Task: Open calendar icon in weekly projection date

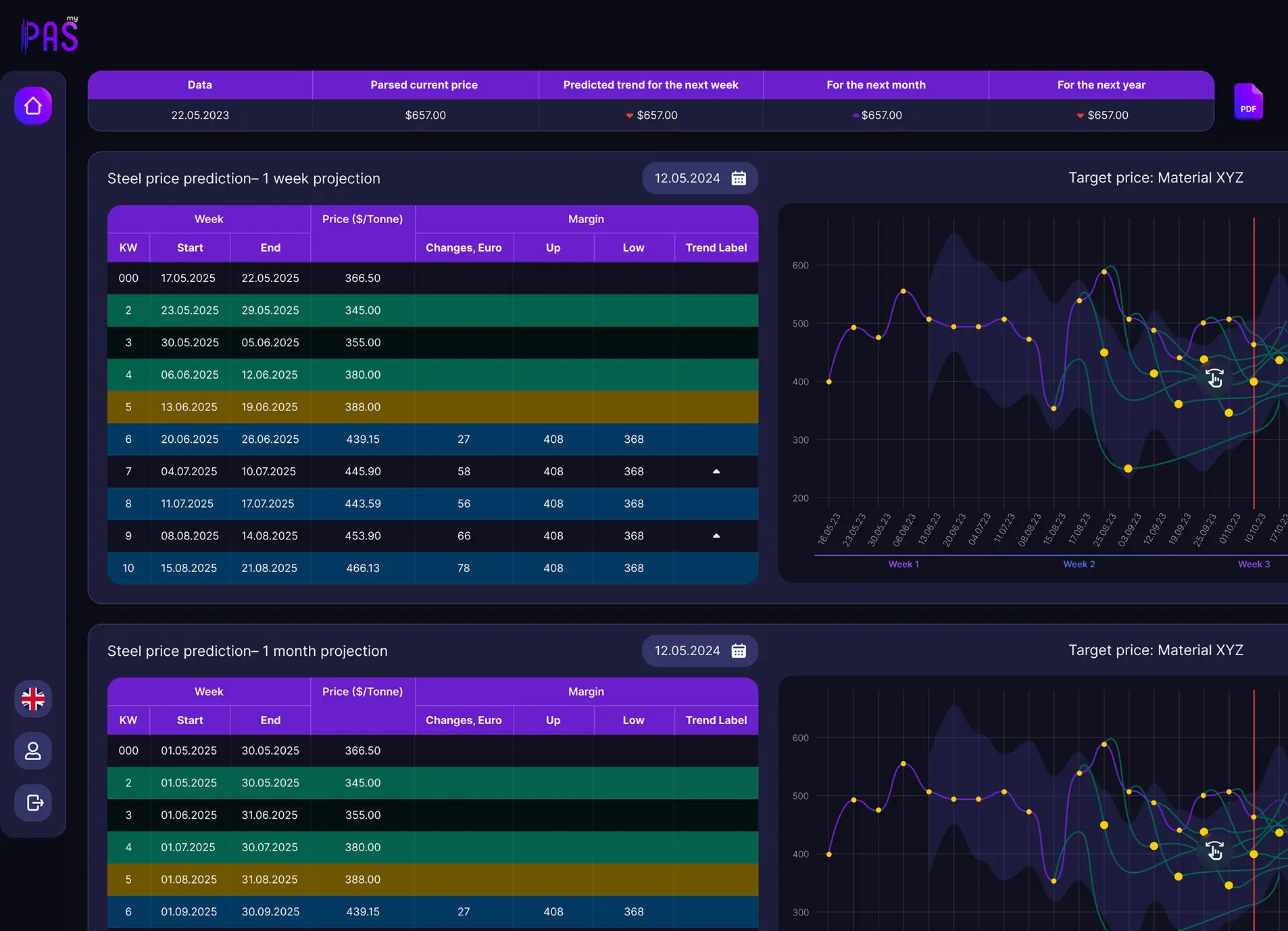Action: pyautogui.click(x=739, y=178)
